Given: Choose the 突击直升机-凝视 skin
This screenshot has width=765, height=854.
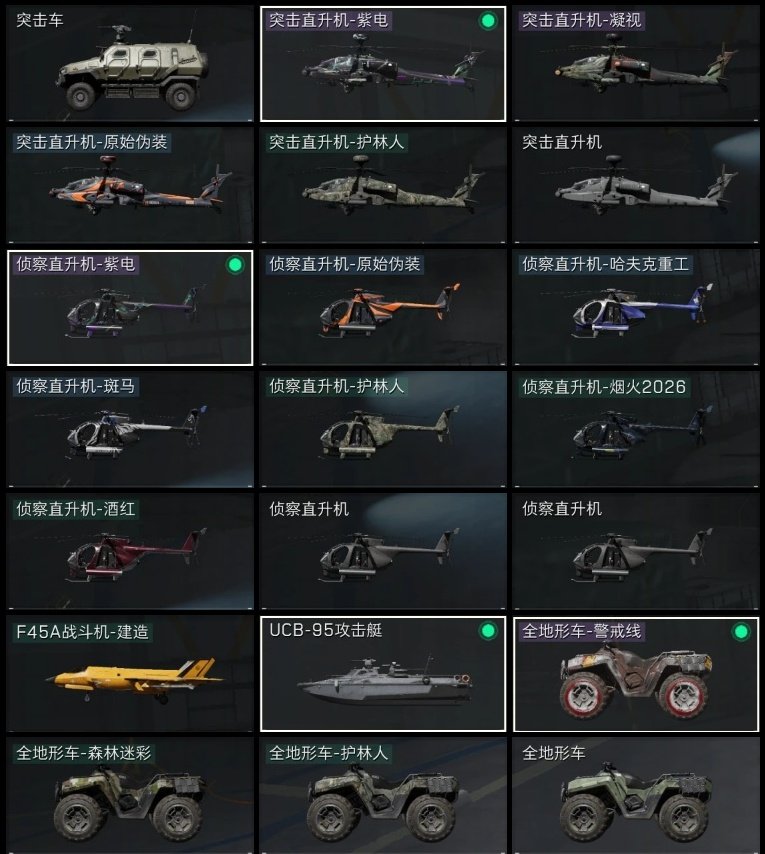Looking at the screenshot, I should [636, 64].
